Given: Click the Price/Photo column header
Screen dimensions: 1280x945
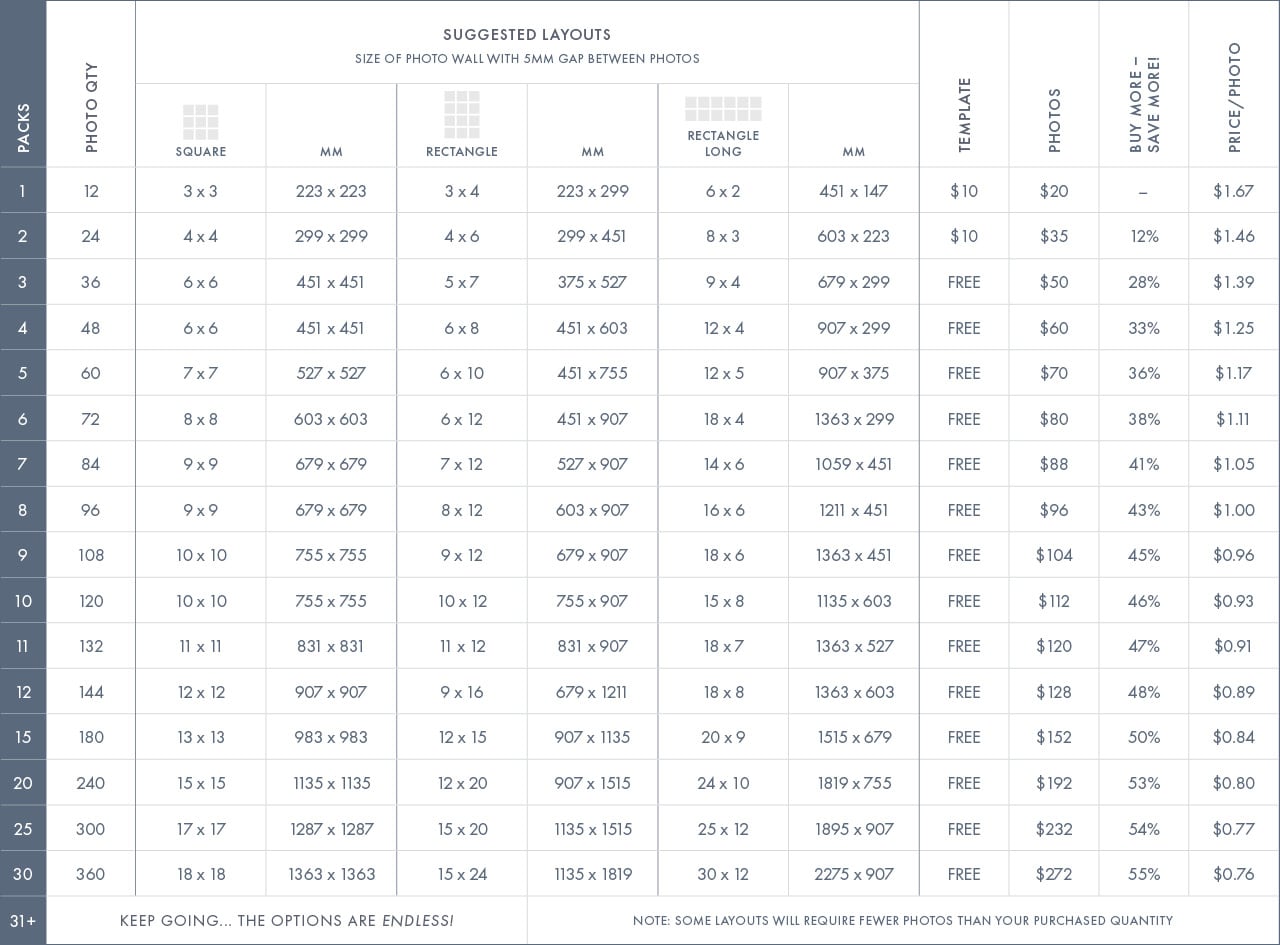Looking at the screenshot, I should [x=1234, y=97].
